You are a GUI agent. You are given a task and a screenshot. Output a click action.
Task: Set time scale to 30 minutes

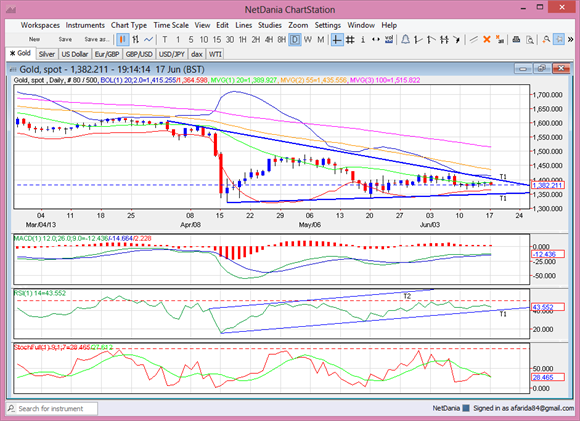tap(230, 40)
